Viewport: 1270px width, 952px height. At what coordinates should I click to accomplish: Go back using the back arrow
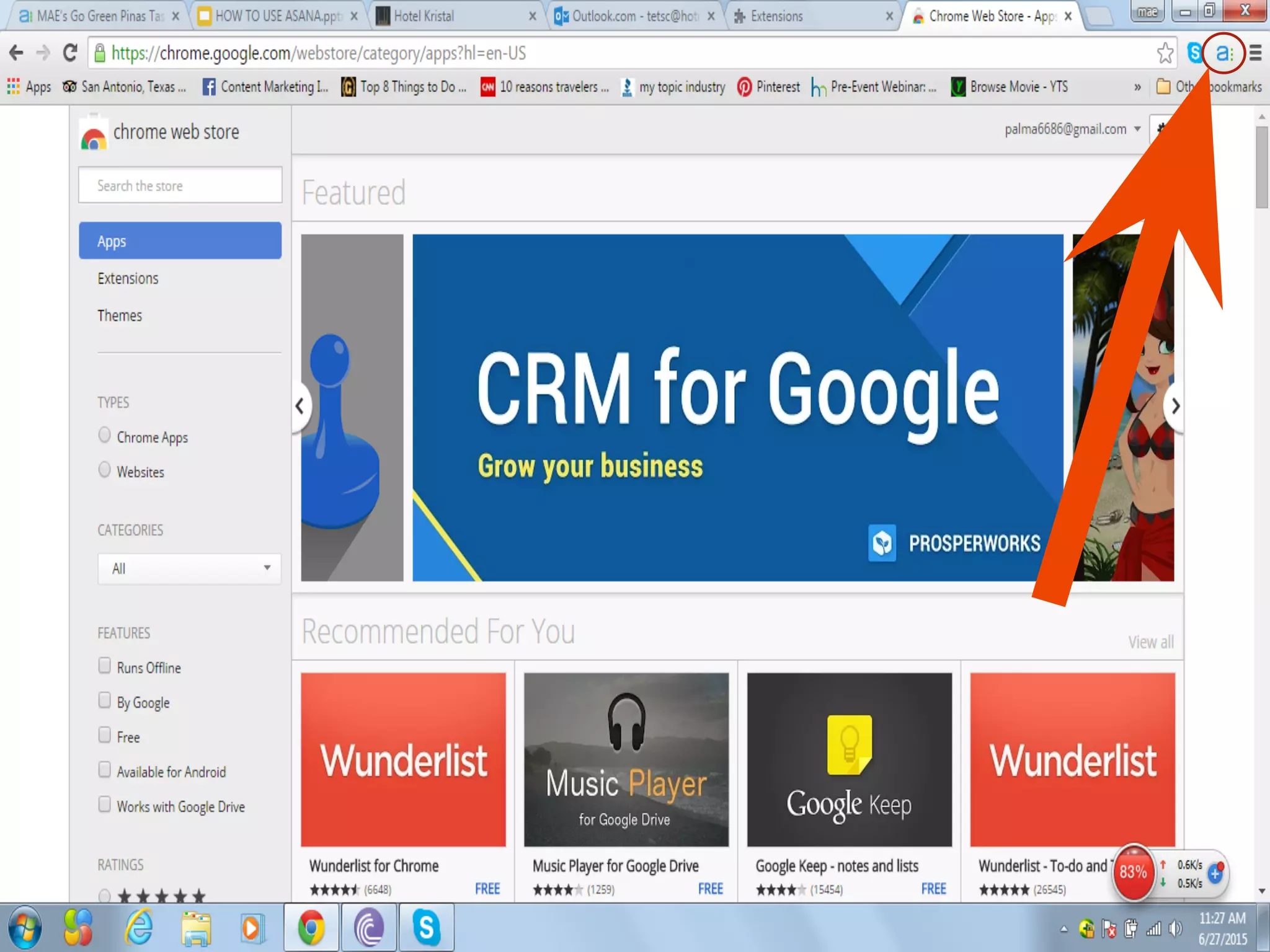pos(17,53)
